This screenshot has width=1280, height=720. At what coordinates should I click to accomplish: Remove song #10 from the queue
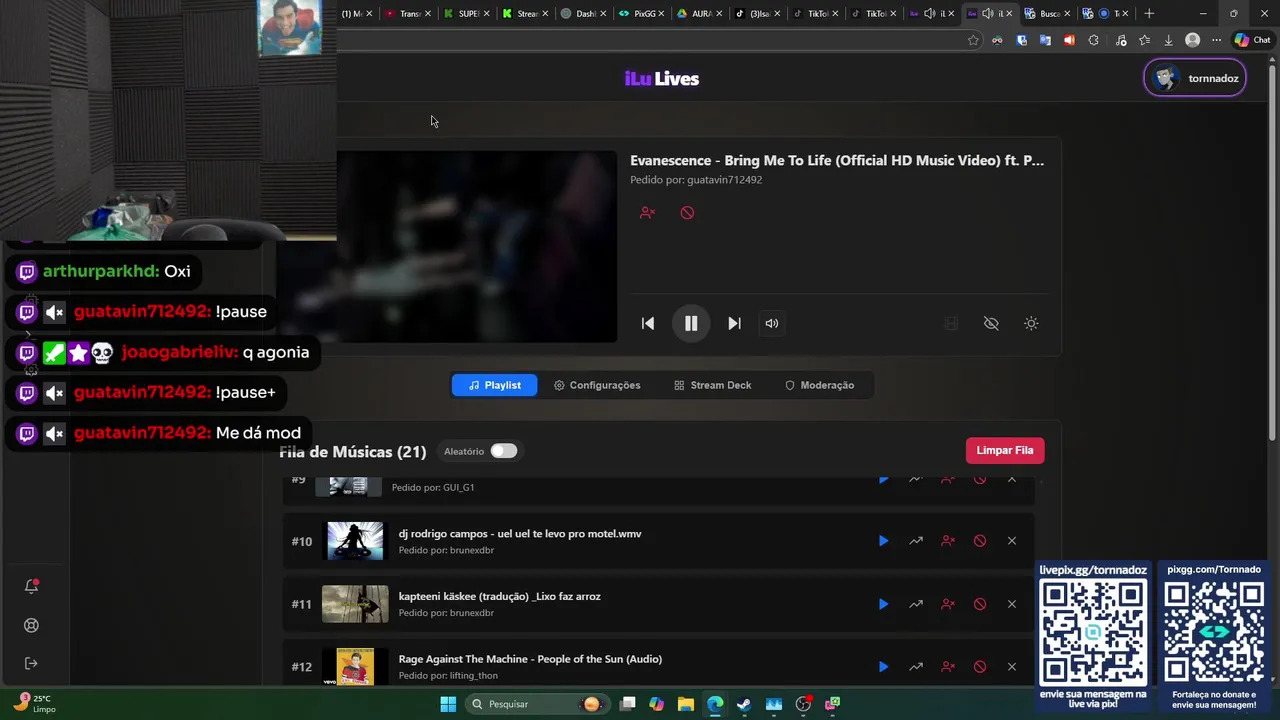click(x=1011, y=541)
